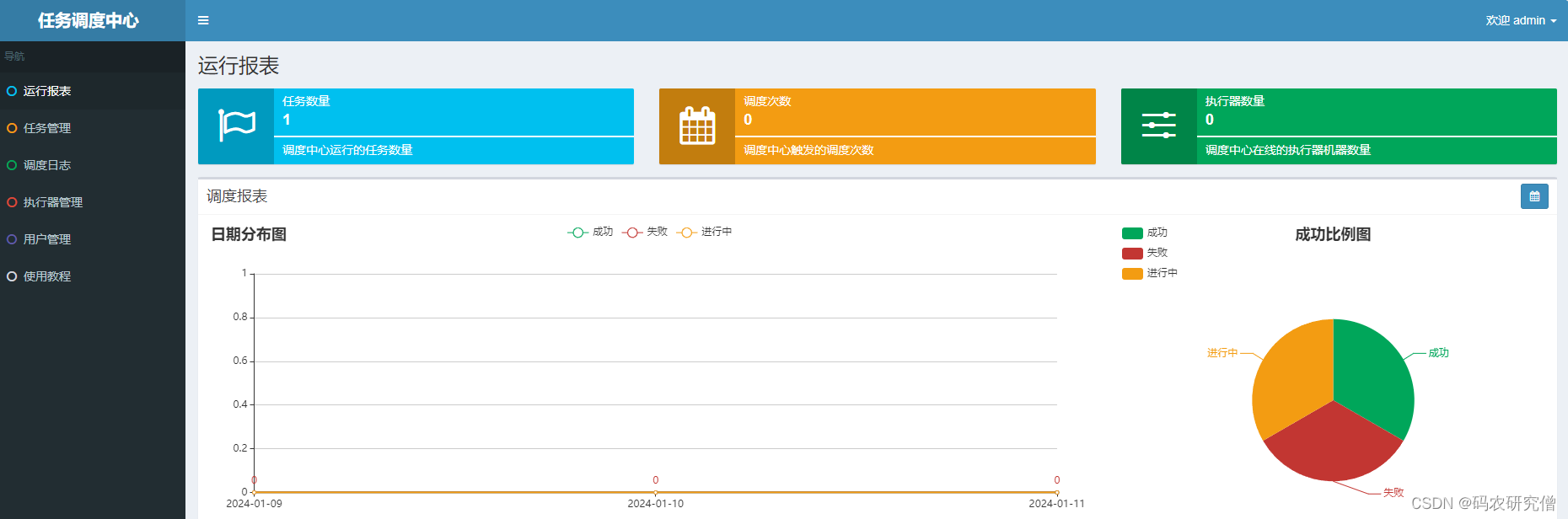Toggle green 成功 swatch in pie legend
Viewport: 1568px width, 519px height.
1132,233
